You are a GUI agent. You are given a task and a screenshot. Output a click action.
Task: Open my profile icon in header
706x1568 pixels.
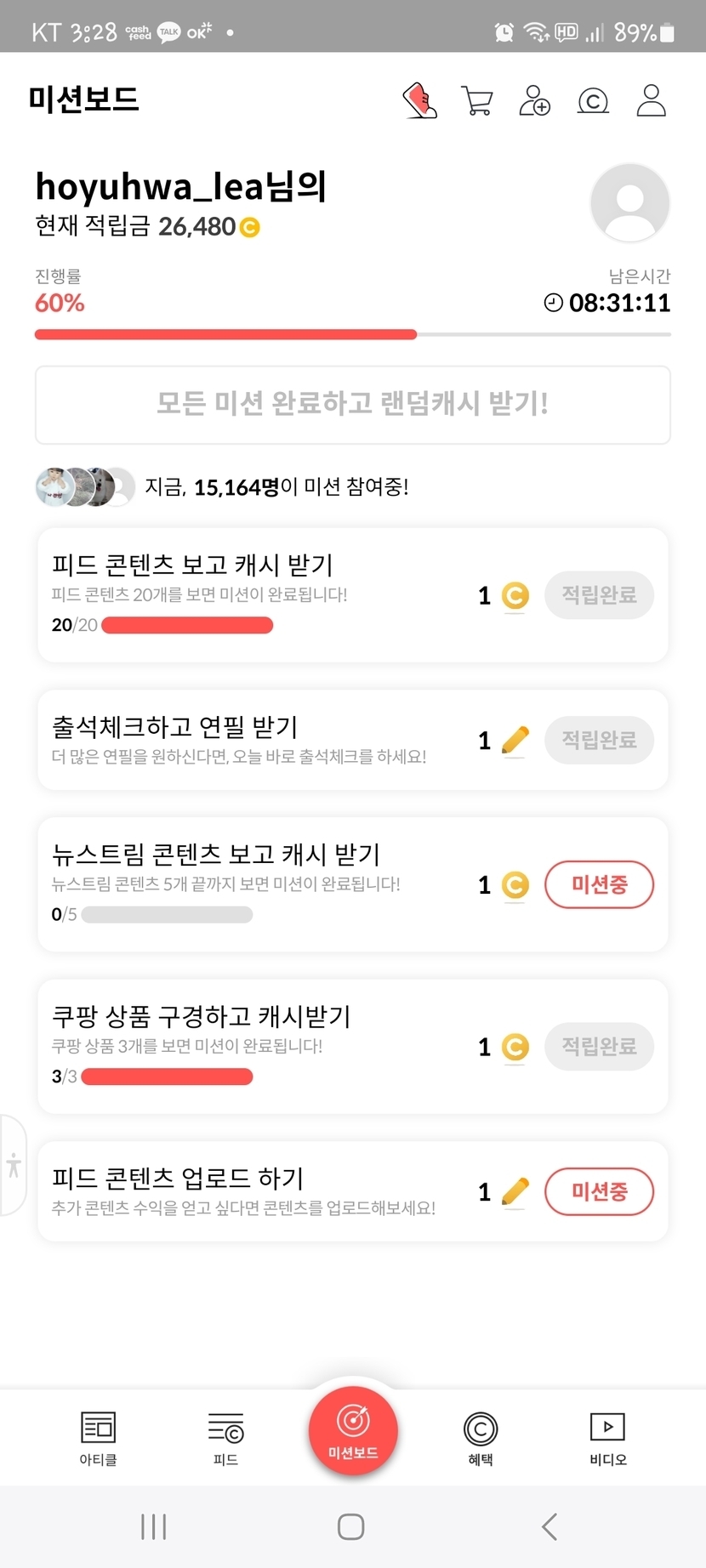point(652,100)
